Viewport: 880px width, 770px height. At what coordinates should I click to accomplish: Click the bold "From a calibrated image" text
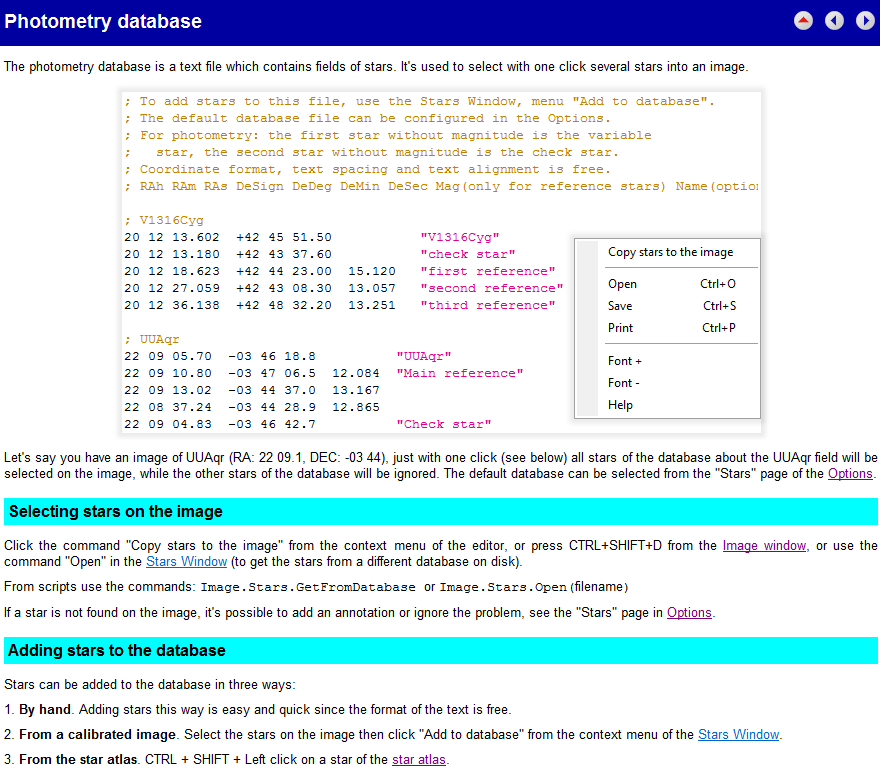pos(97,734)
